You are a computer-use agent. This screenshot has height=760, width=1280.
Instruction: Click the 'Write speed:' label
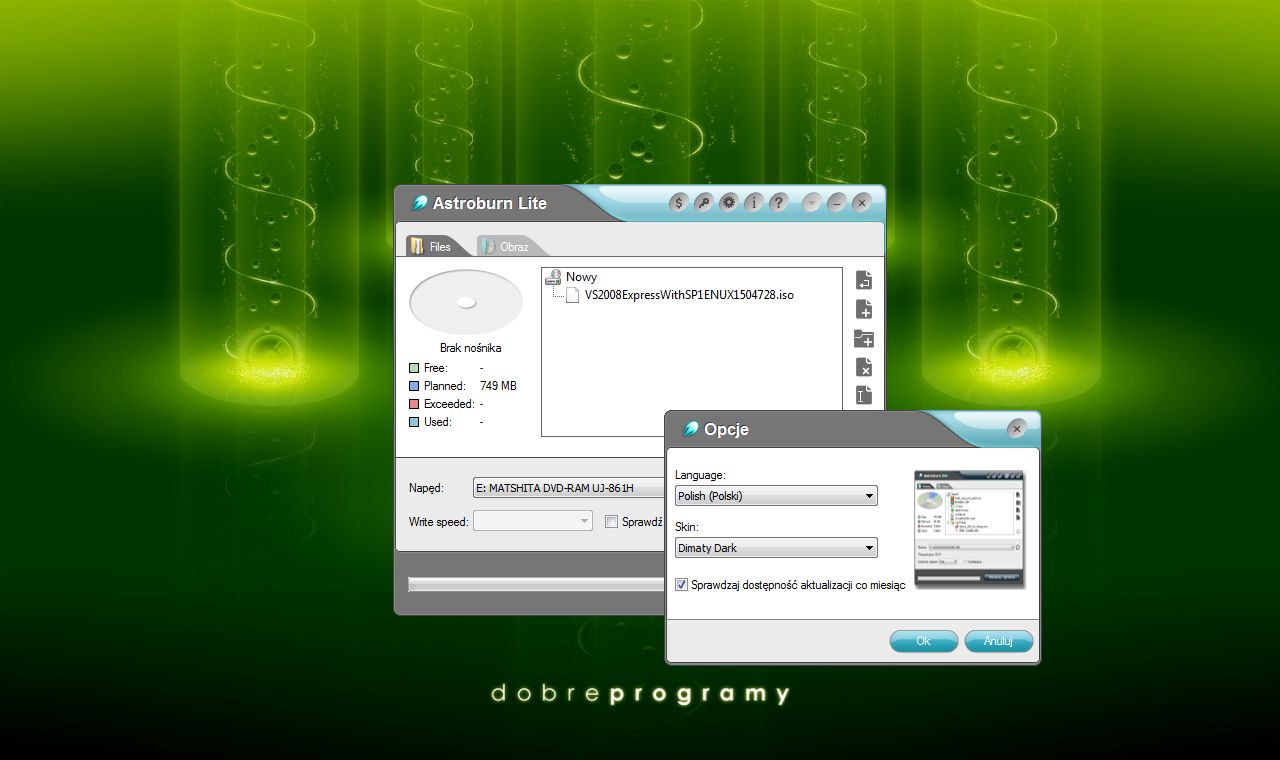[438, 521]
